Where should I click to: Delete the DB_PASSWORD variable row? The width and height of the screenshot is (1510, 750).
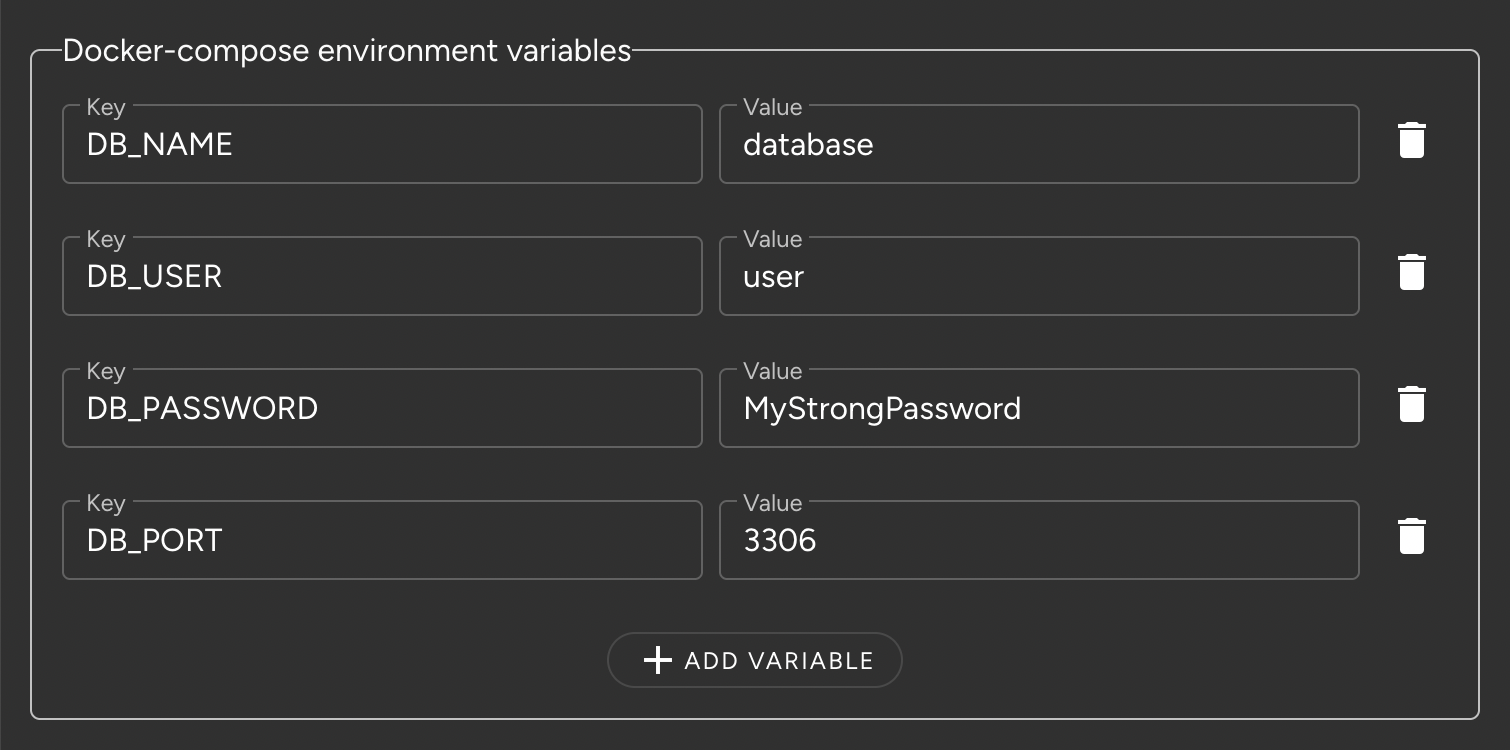point(1411,404)
